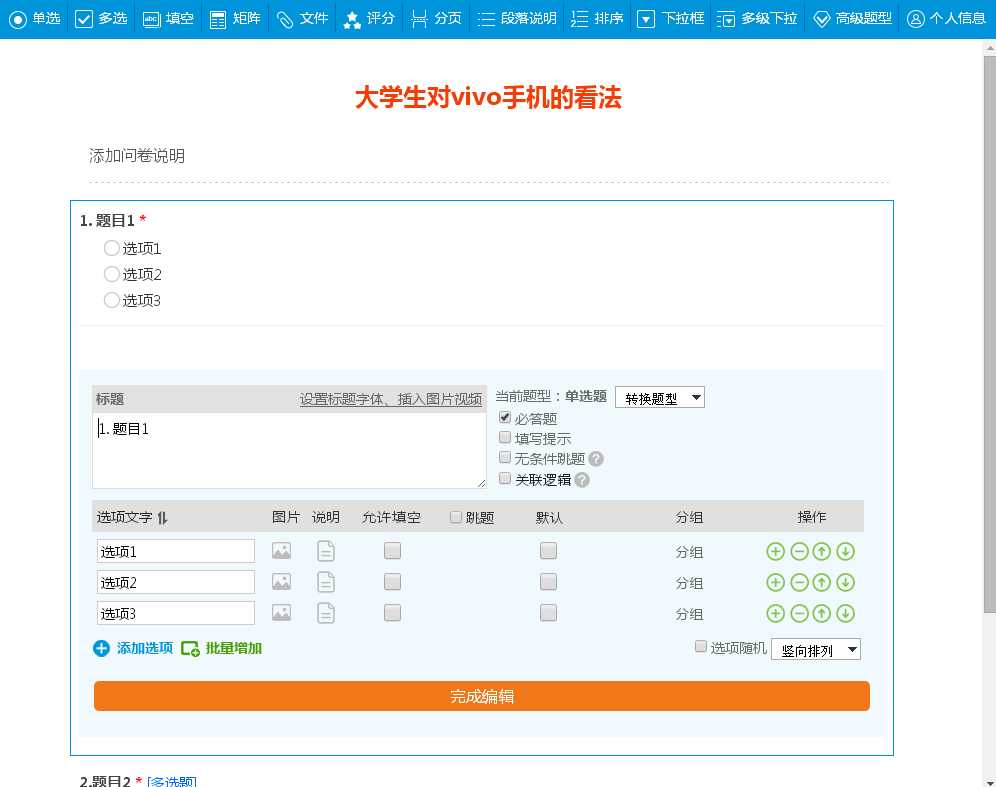
Task: Open description icon for 选项3
Action: (326, 613)
